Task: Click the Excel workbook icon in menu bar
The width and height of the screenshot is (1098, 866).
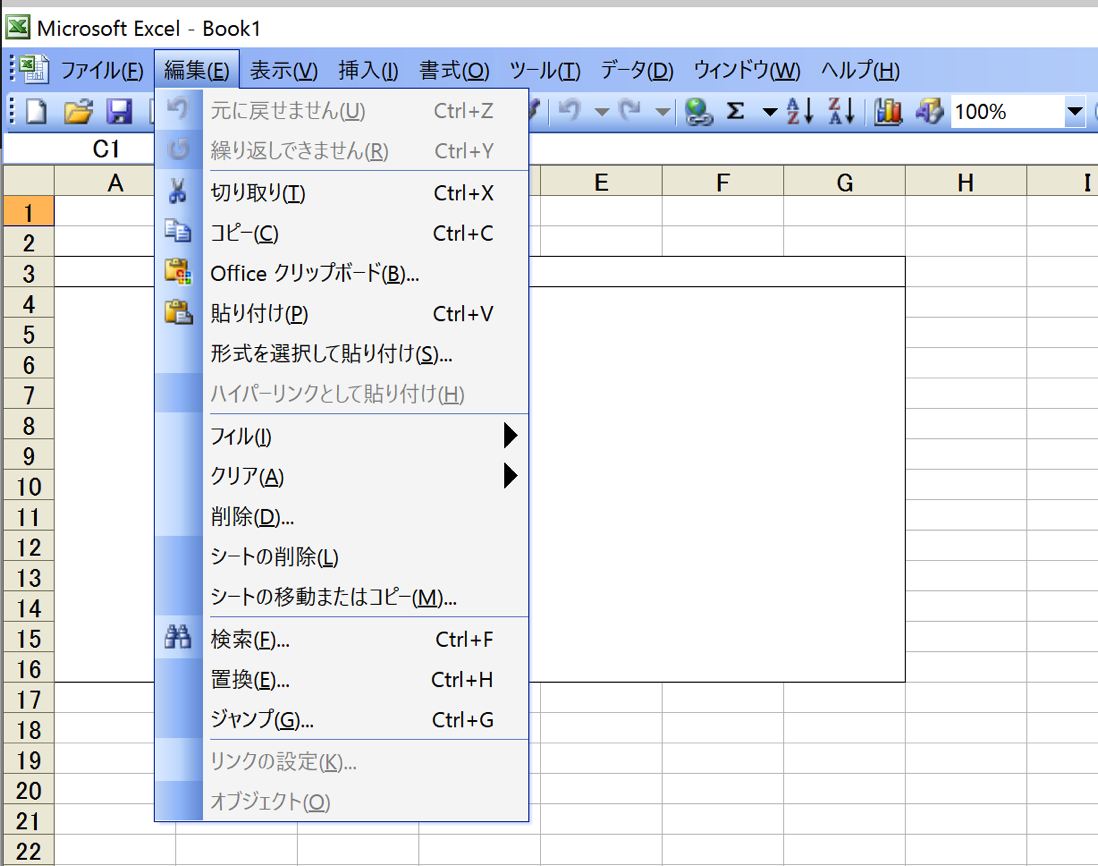Action: coord(32,69)
